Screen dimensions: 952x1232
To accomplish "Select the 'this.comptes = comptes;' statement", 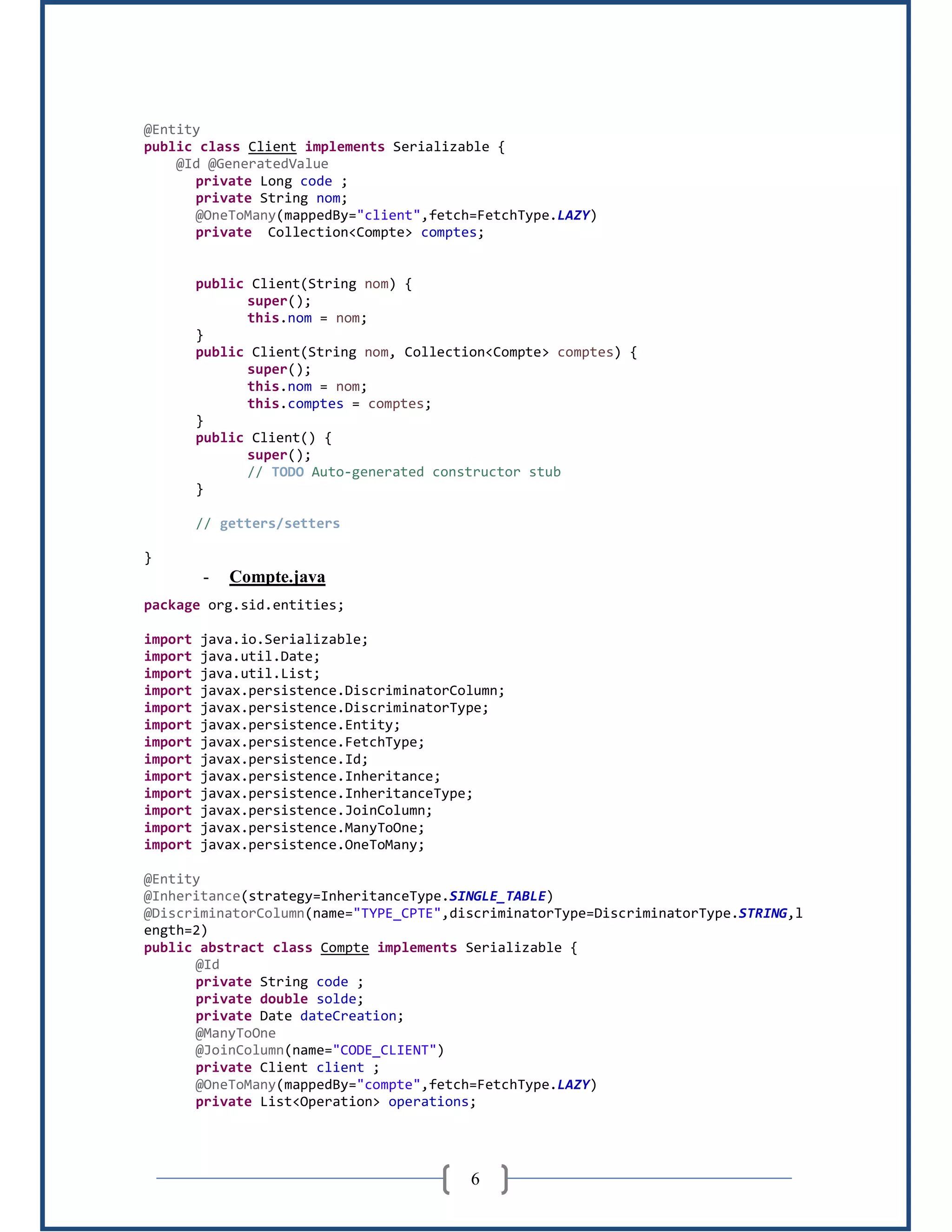I will pos(339,404).
